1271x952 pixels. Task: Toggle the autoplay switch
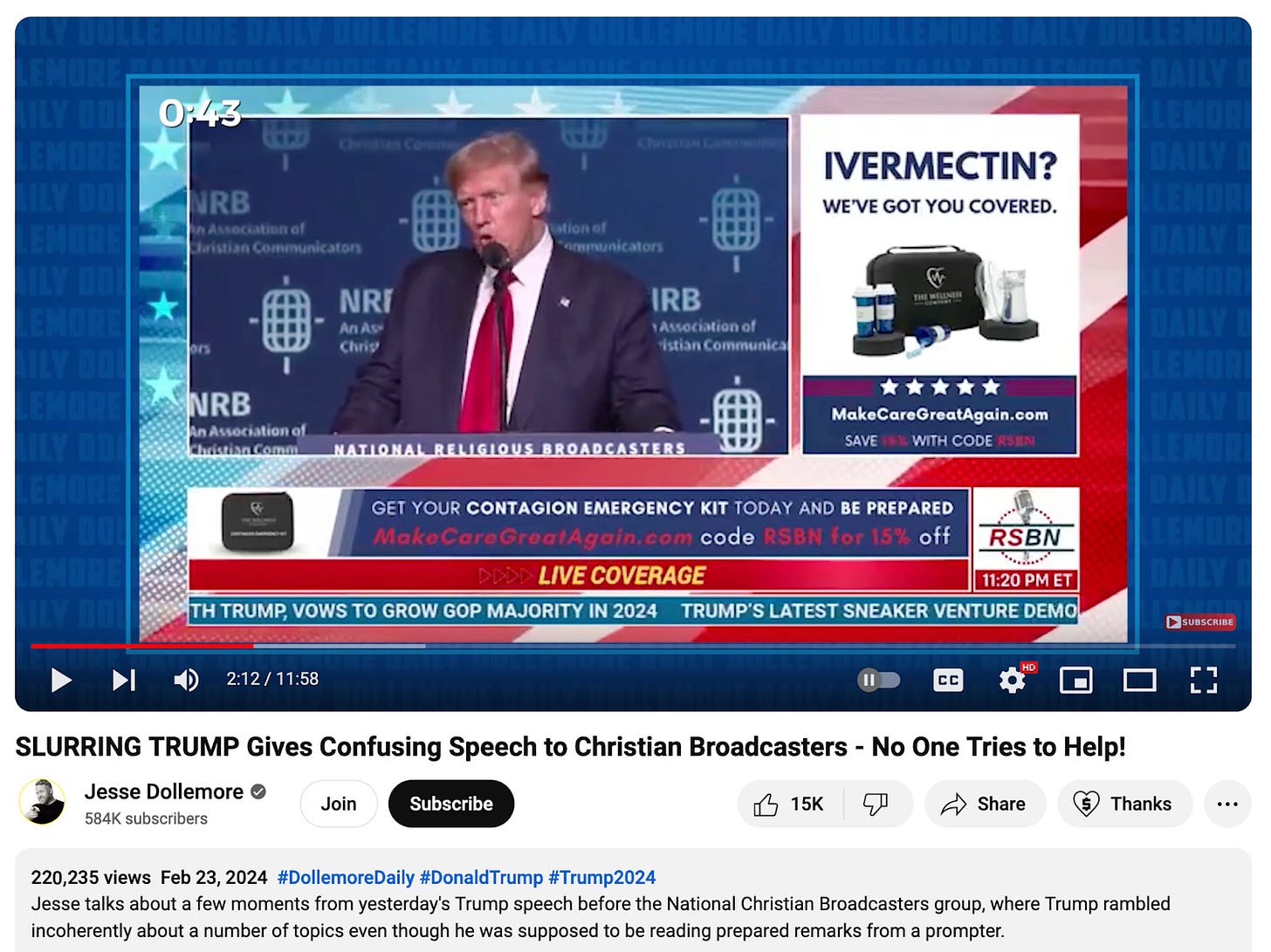[x=879, y=680]
